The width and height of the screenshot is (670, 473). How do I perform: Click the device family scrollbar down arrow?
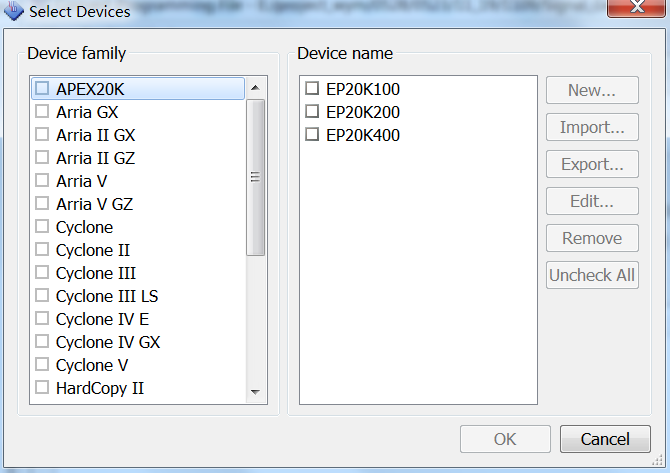coord(256,392)
